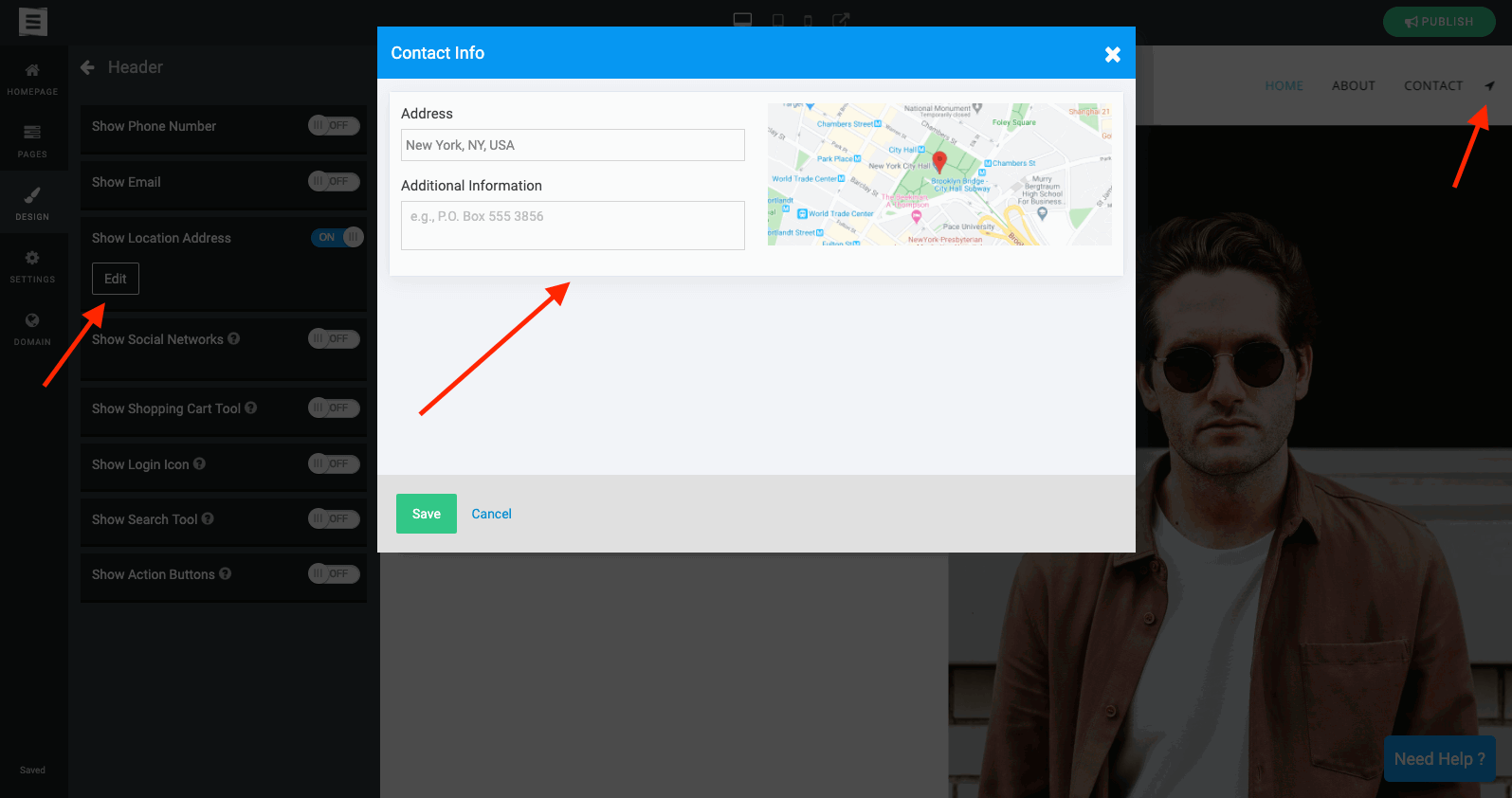Switch to mobile preview icon

tap(808, 21)
